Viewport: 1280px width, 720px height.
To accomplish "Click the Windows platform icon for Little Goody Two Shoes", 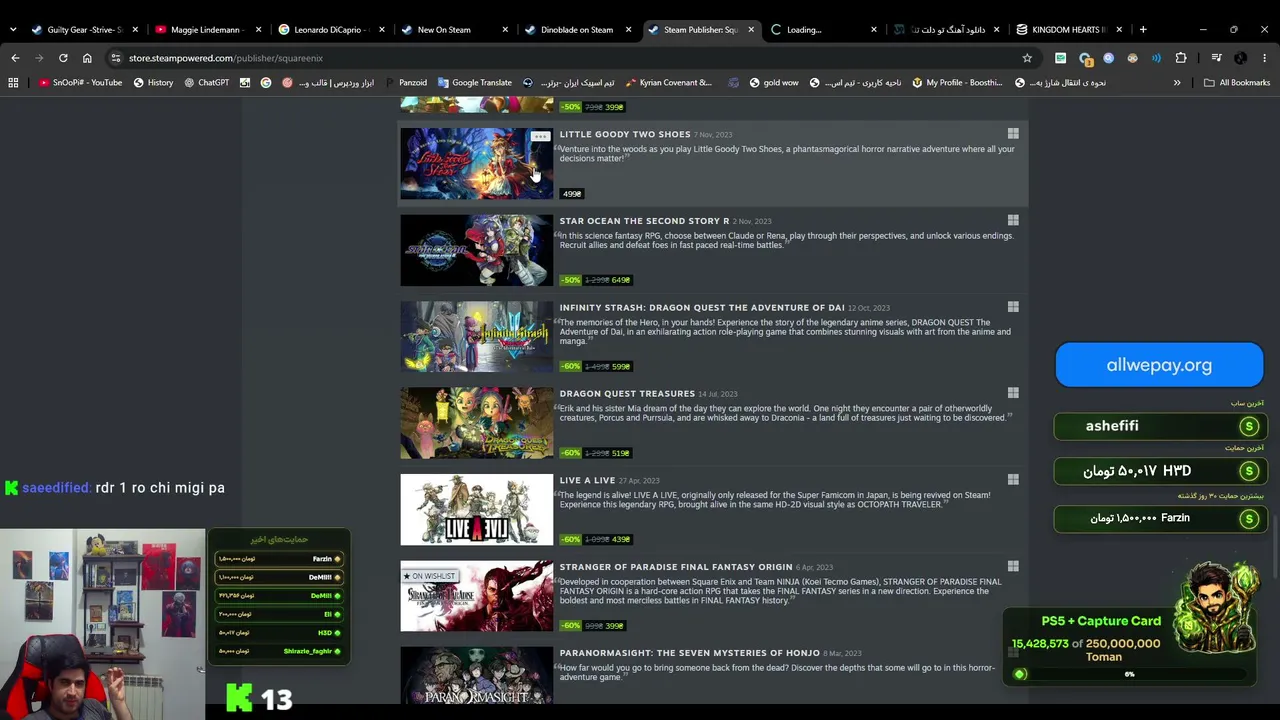I will [x=1013, y=134].
